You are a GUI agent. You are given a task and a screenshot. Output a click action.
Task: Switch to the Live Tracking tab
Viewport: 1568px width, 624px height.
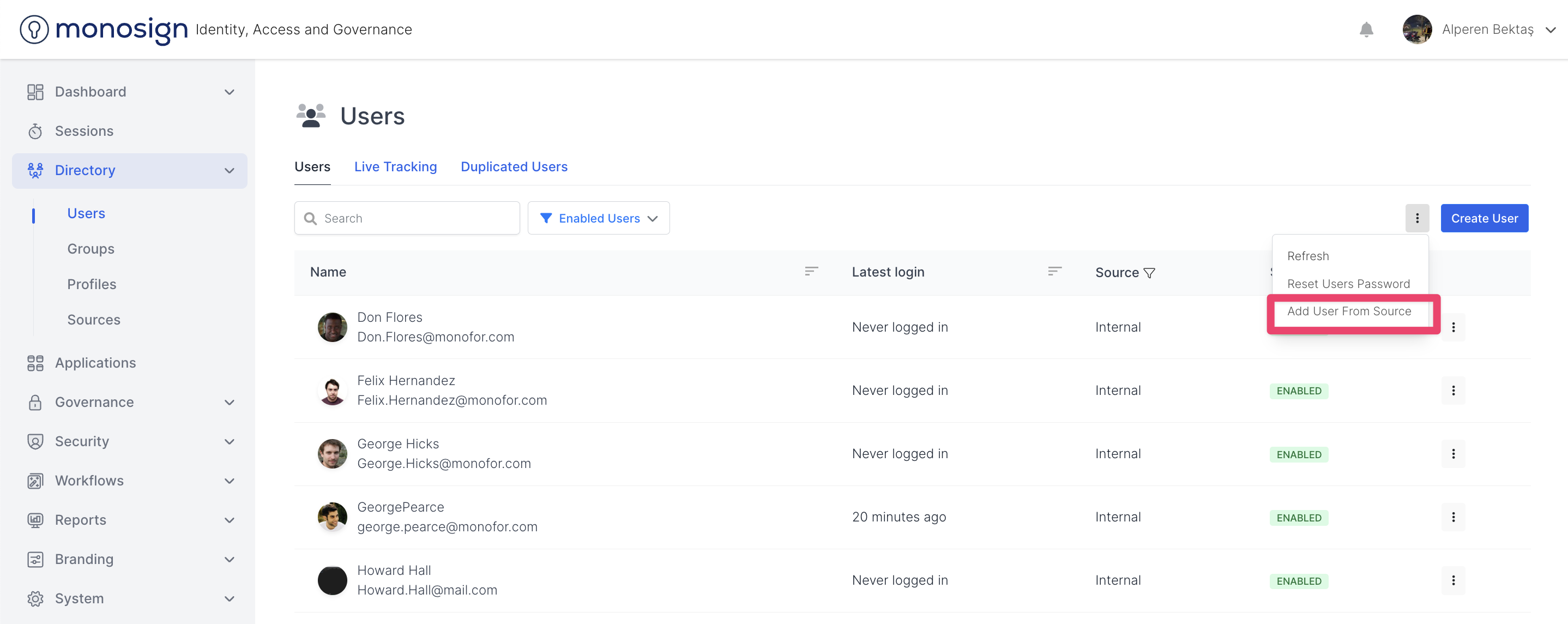point(395,167)
